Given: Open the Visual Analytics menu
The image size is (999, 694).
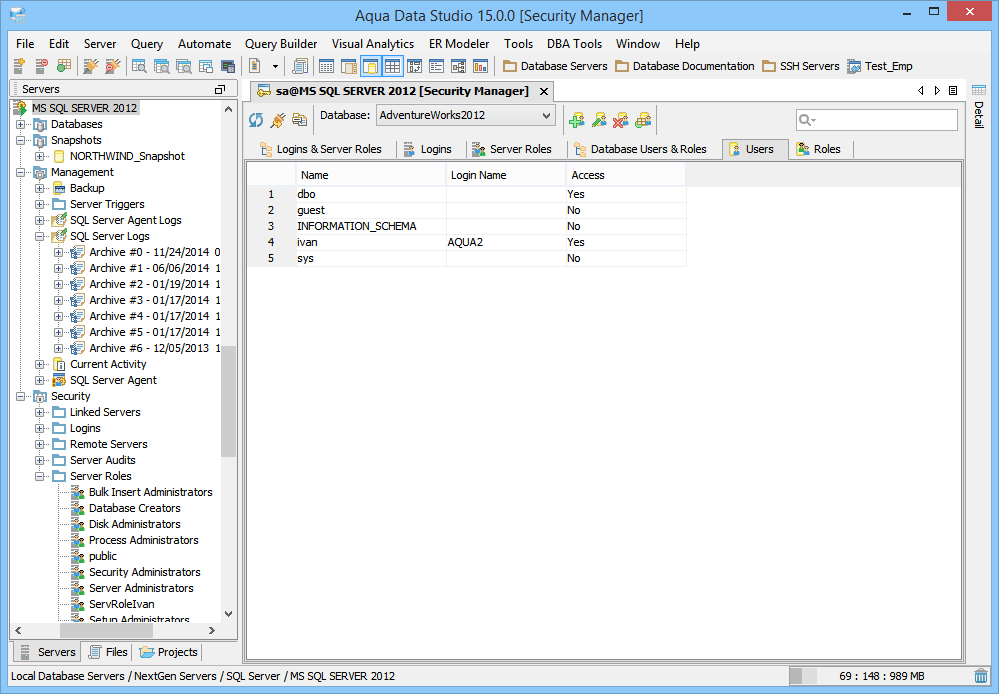Looking at the screenshot, I should [373, 43].
